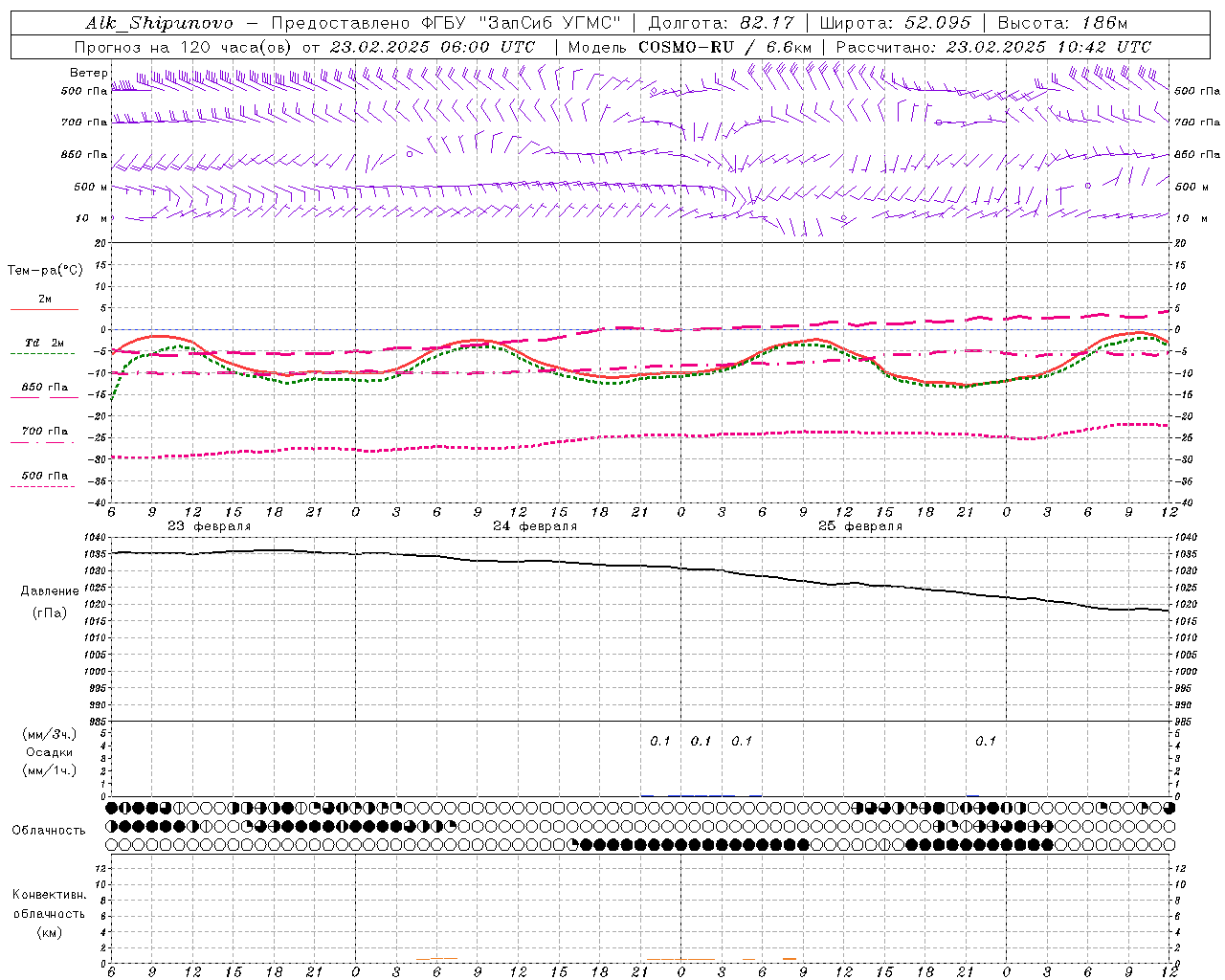Click the Тем-ра(°C) temperature panel label

(x=46, y=271)
